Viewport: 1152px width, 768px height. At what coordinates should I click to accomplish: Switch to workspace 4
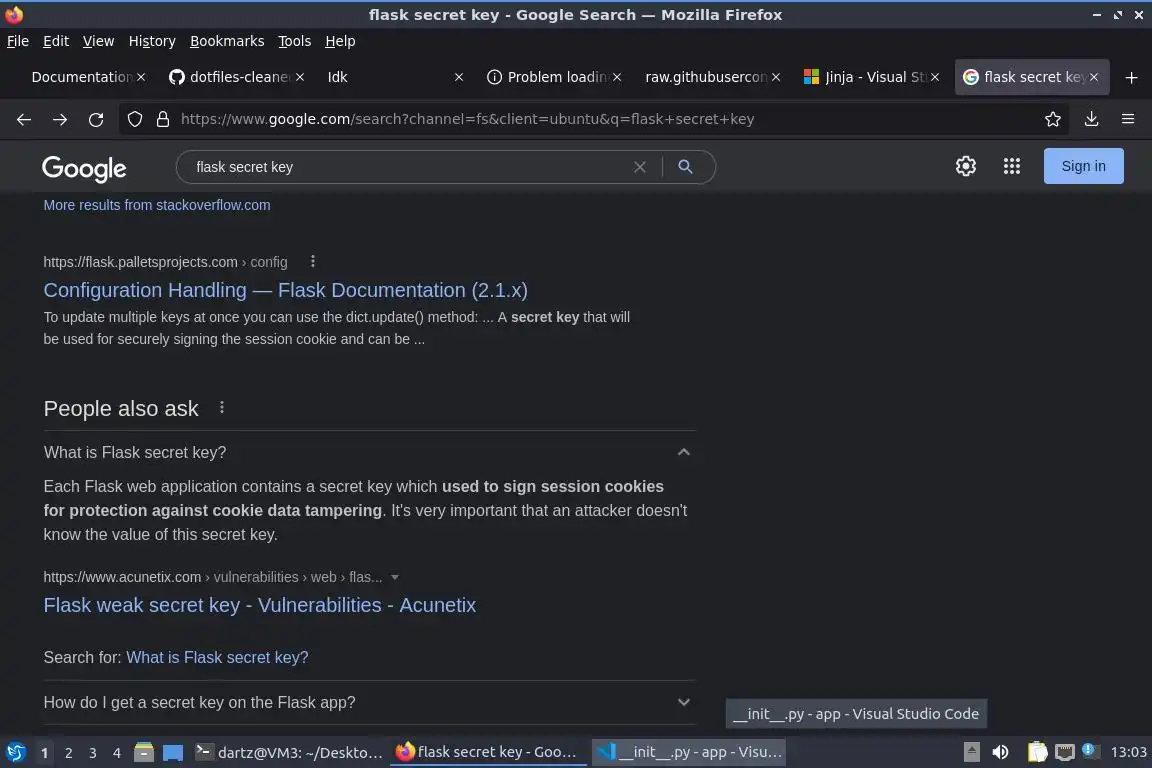[117, 753]
